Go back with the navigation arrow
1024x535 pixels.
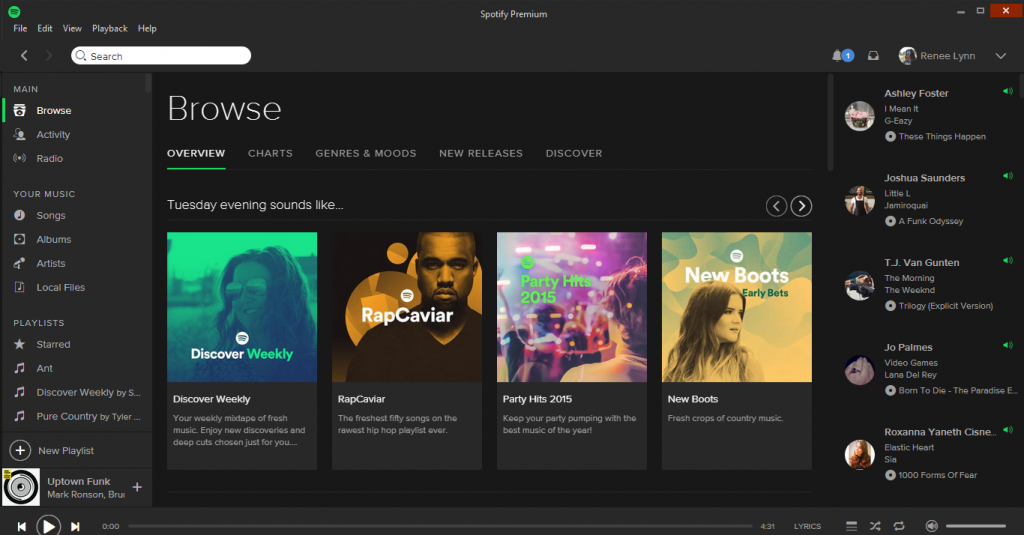point(24,56)
